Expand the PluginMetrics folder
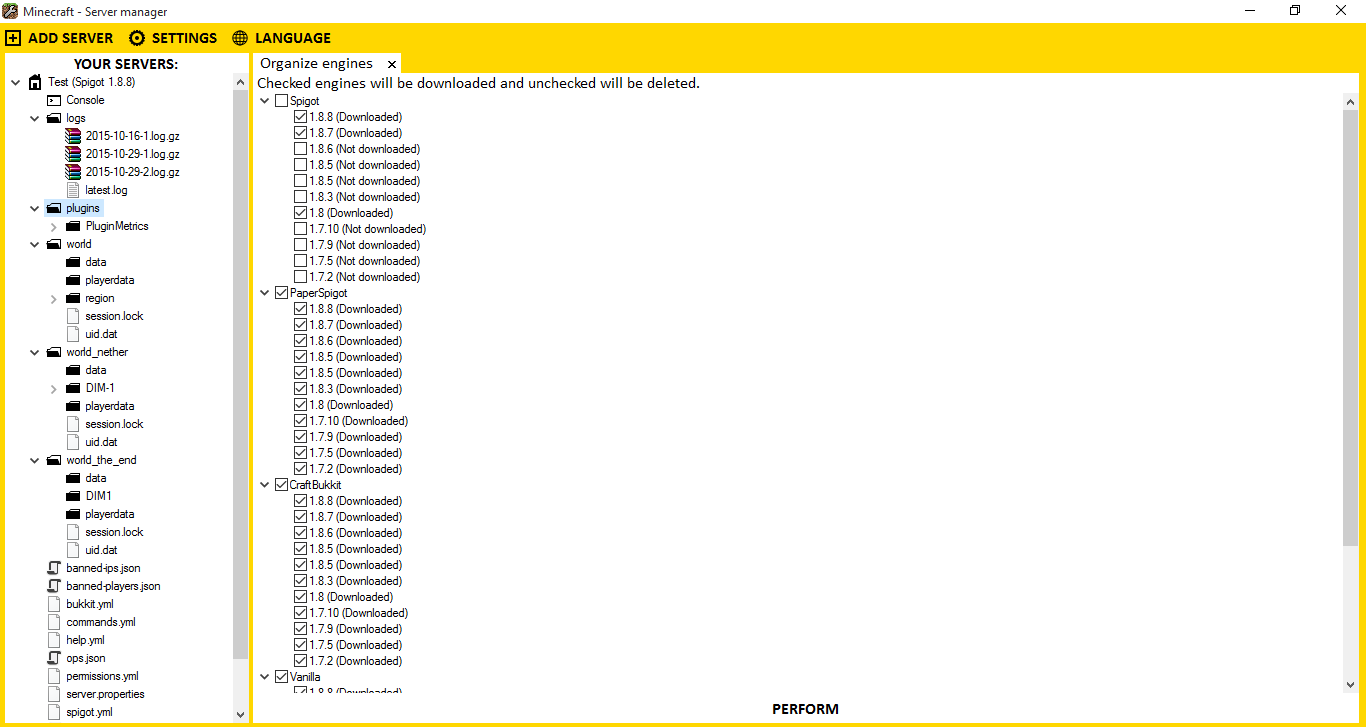 click(53, 227)
